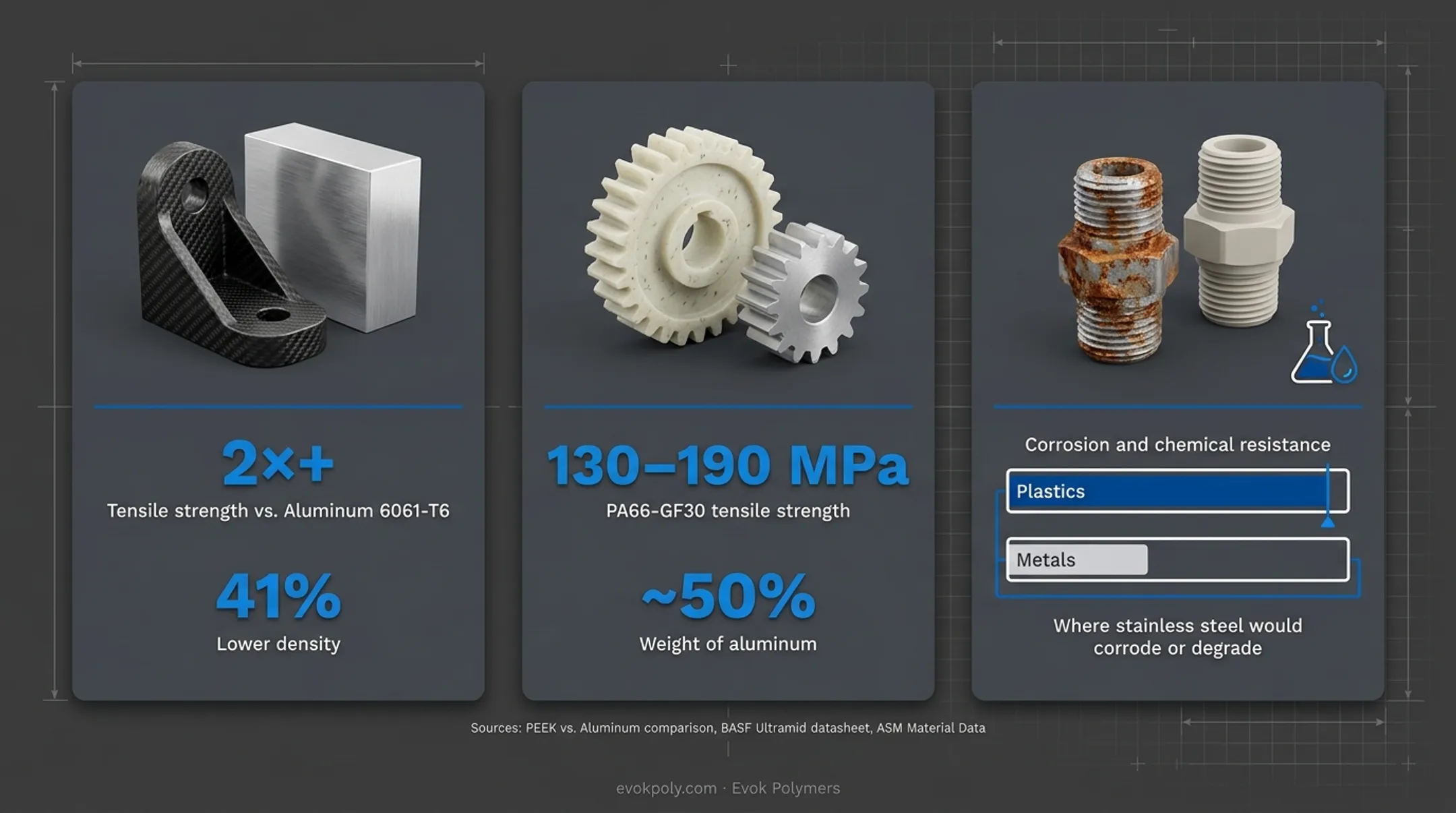1456x813 pixels.
Task: Click "Where stainless steel would corrode or degrade" text
Action: click(1178, 636)
